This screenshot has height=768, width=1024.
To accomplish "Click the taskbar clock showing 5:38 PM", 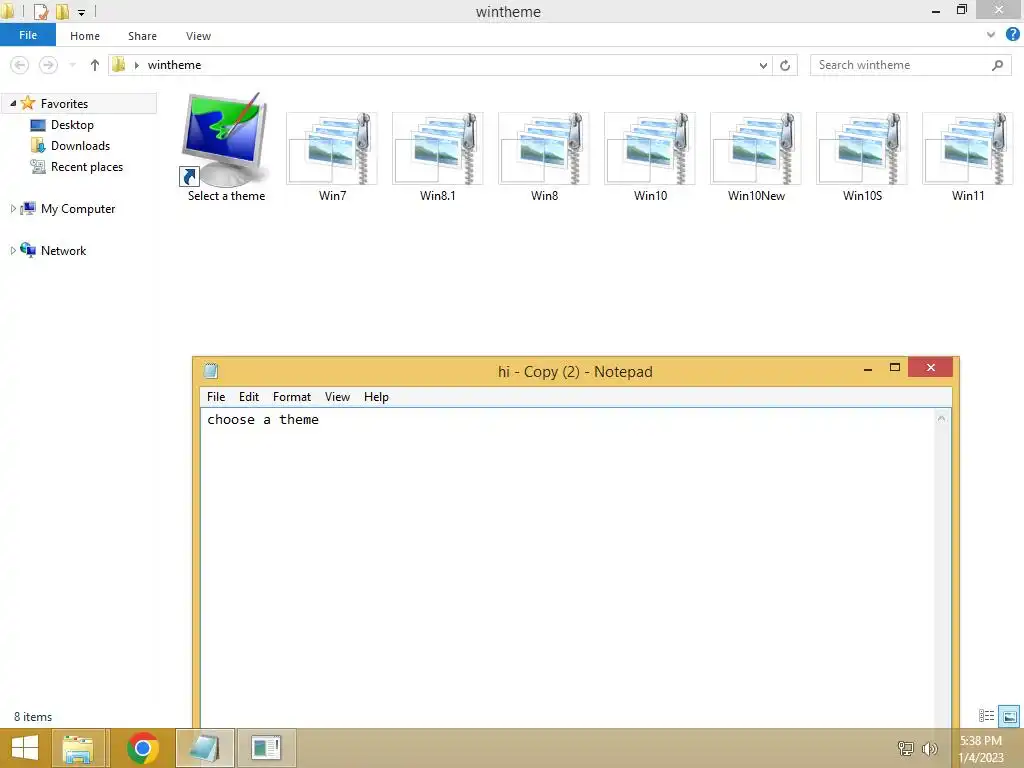I will click(x=982, y=748).
